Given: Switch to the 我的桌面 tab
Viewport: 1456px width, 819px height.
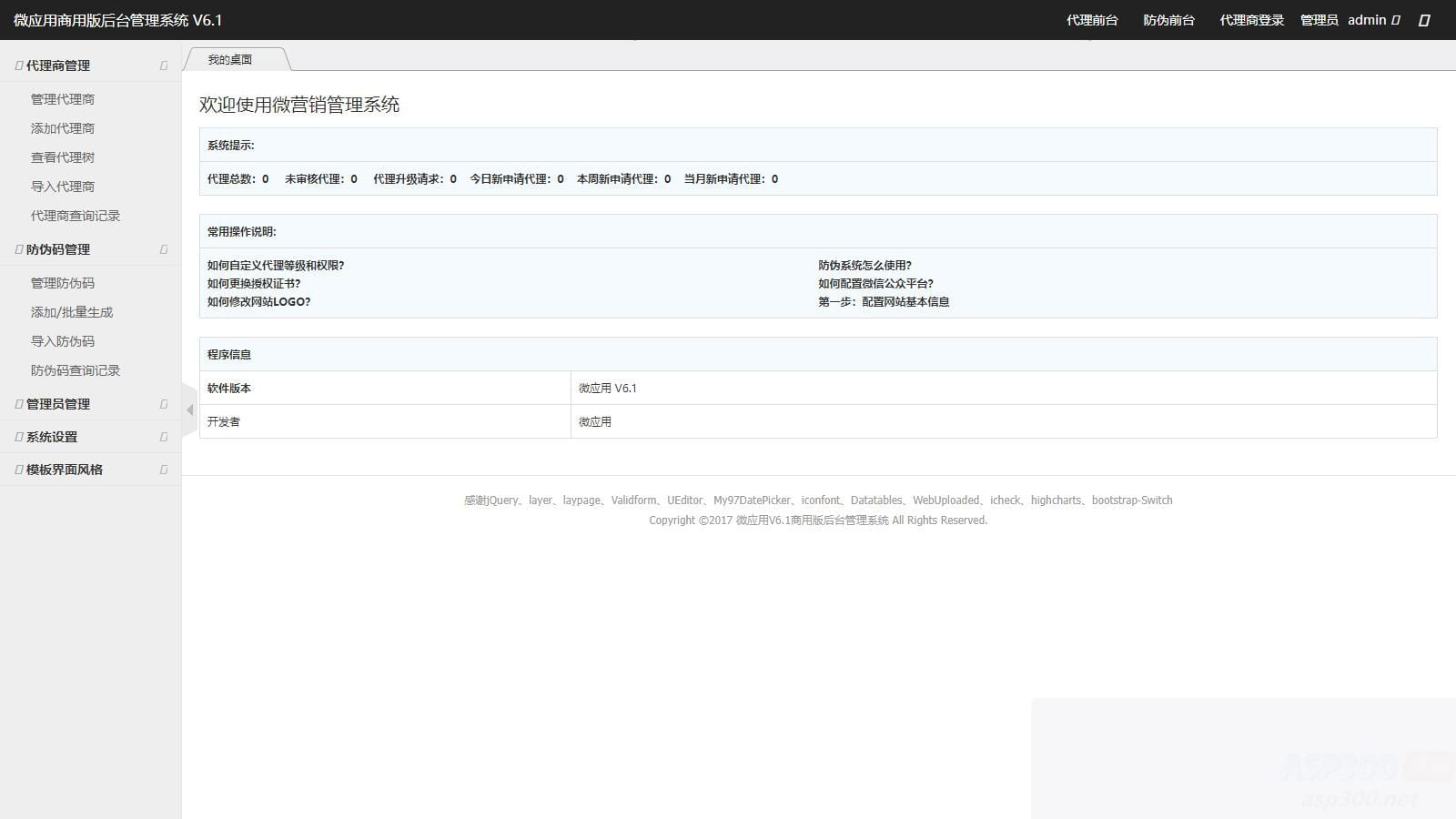Looking at the screenshot, I should 230,58.
